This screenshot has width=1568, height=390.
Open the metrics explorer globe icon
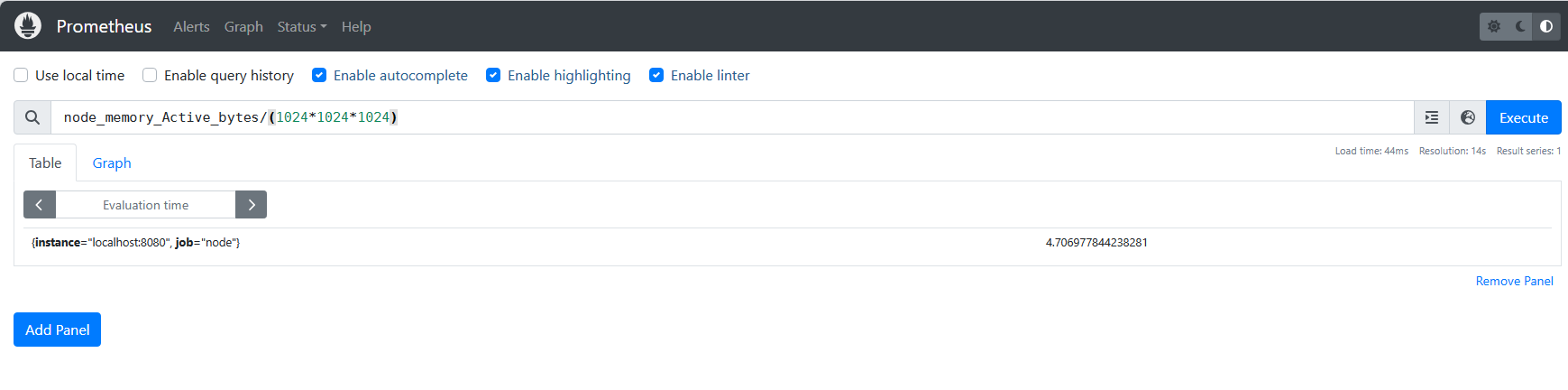[1468, 117]
